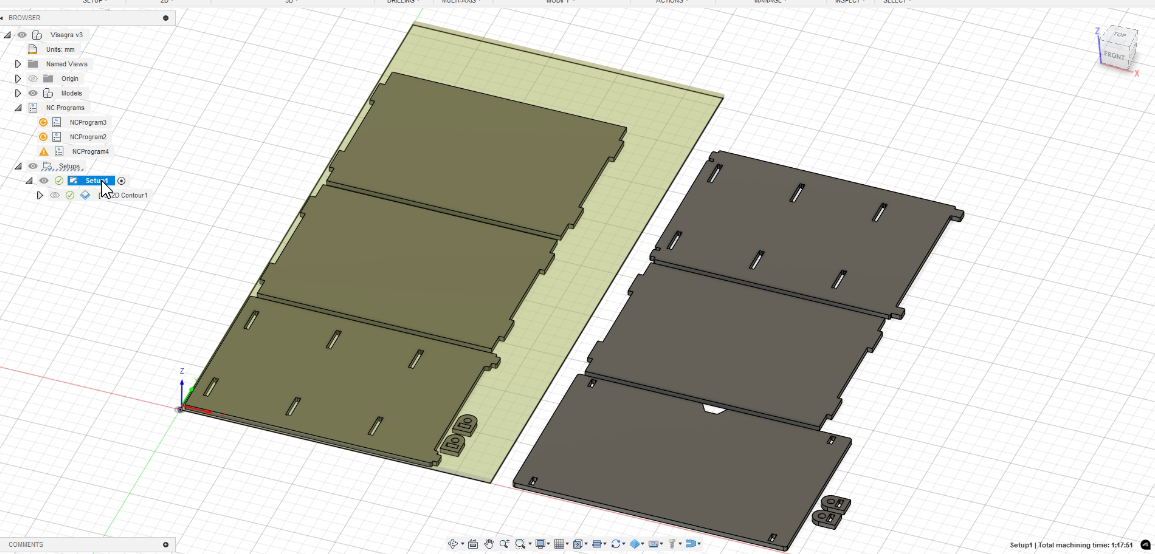
Task: Select NCProgram2 in the browser
Action: [88, 137]
